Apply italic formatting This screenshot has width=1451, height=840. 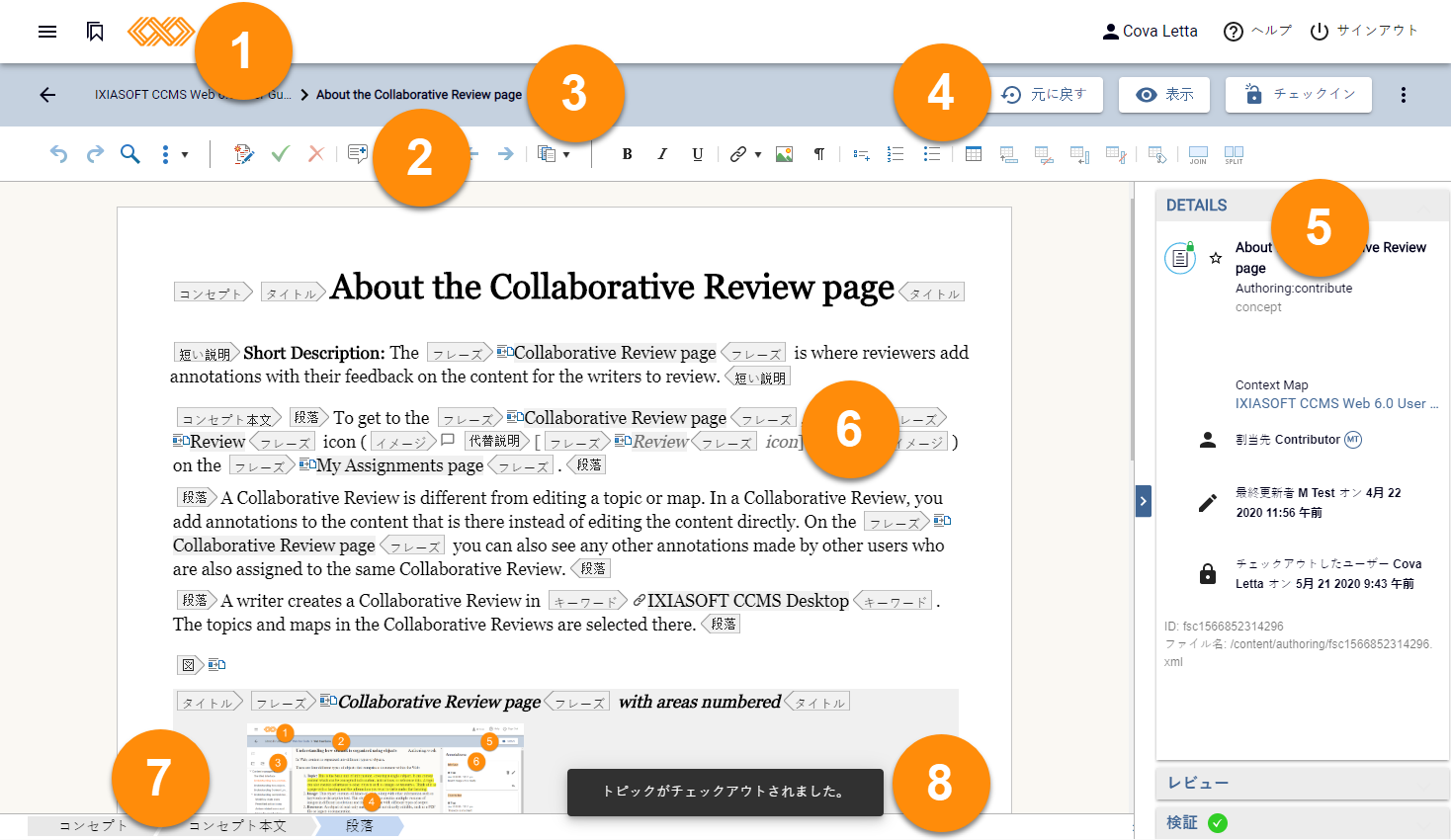[662, 154]
